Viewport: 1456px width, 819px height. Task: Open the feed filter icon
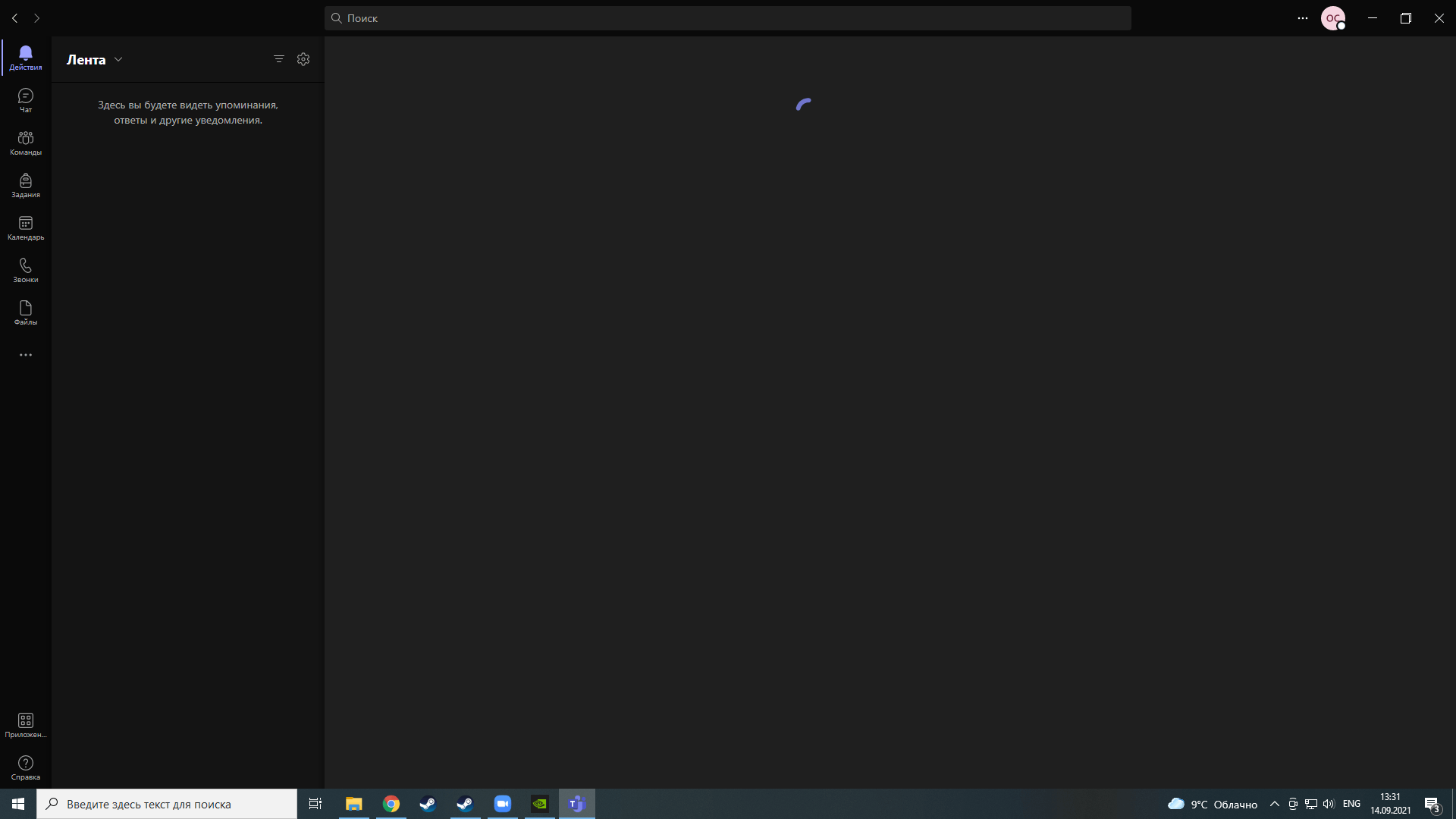[x=279, y=59]
